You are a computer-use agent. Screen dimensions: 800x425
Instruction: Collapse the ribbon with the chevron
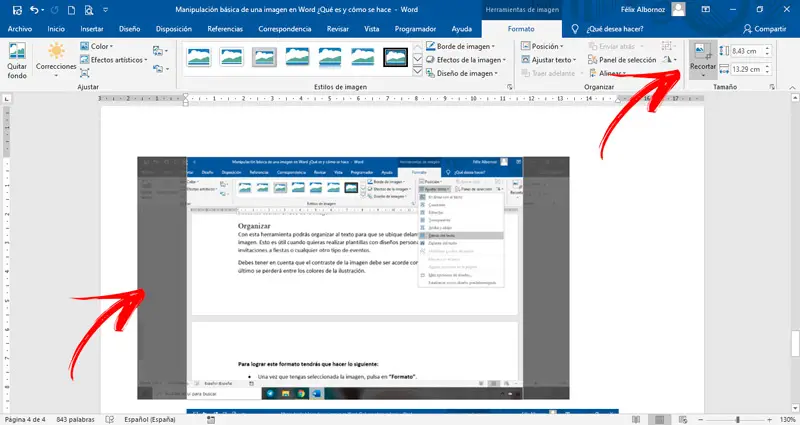pos(792,87)
